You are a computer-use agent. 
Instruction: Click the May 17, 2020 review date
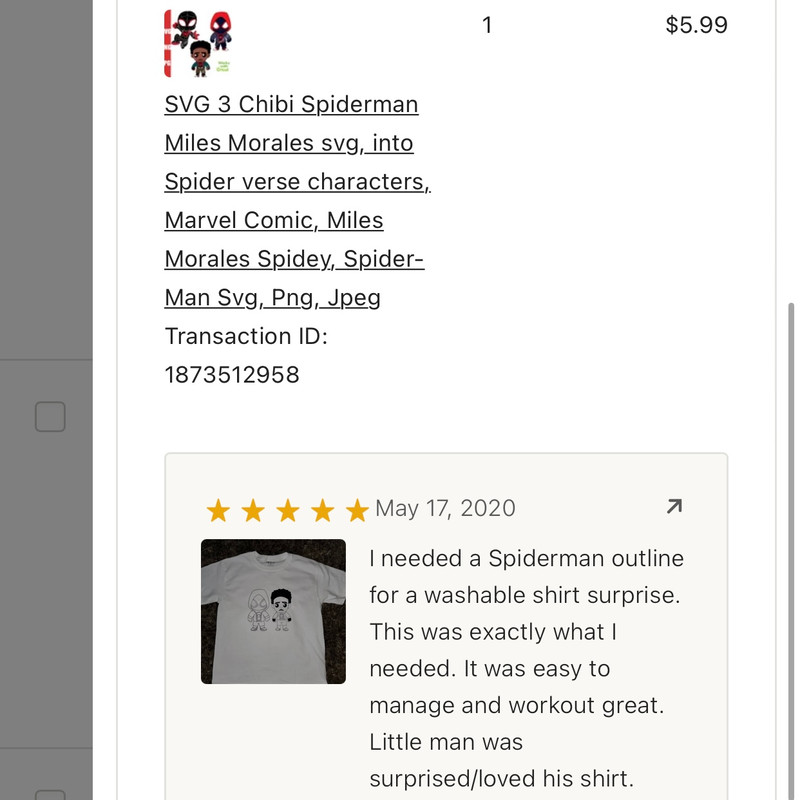pos(447,508)
